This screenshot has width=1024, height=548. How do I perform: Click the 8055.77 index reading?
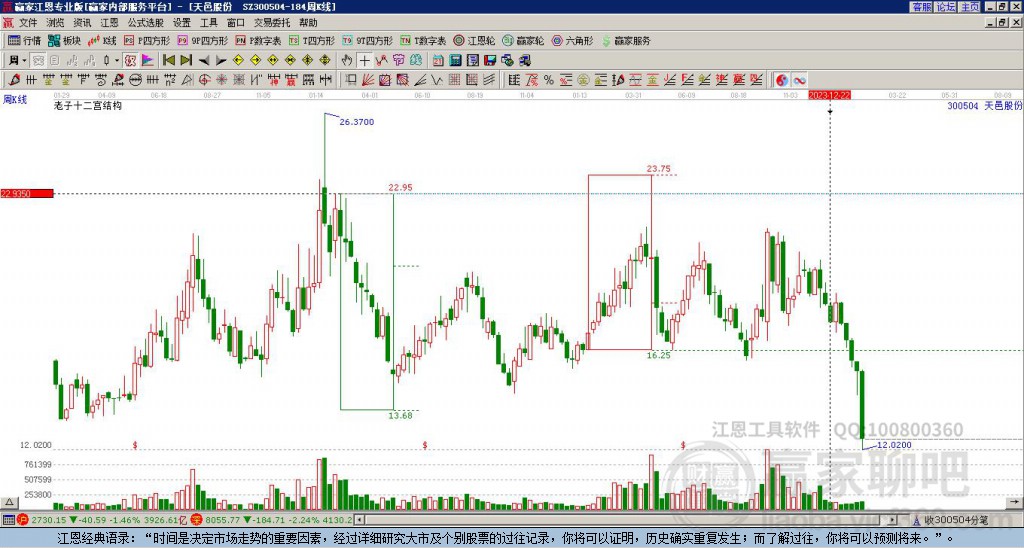(223, 520)
